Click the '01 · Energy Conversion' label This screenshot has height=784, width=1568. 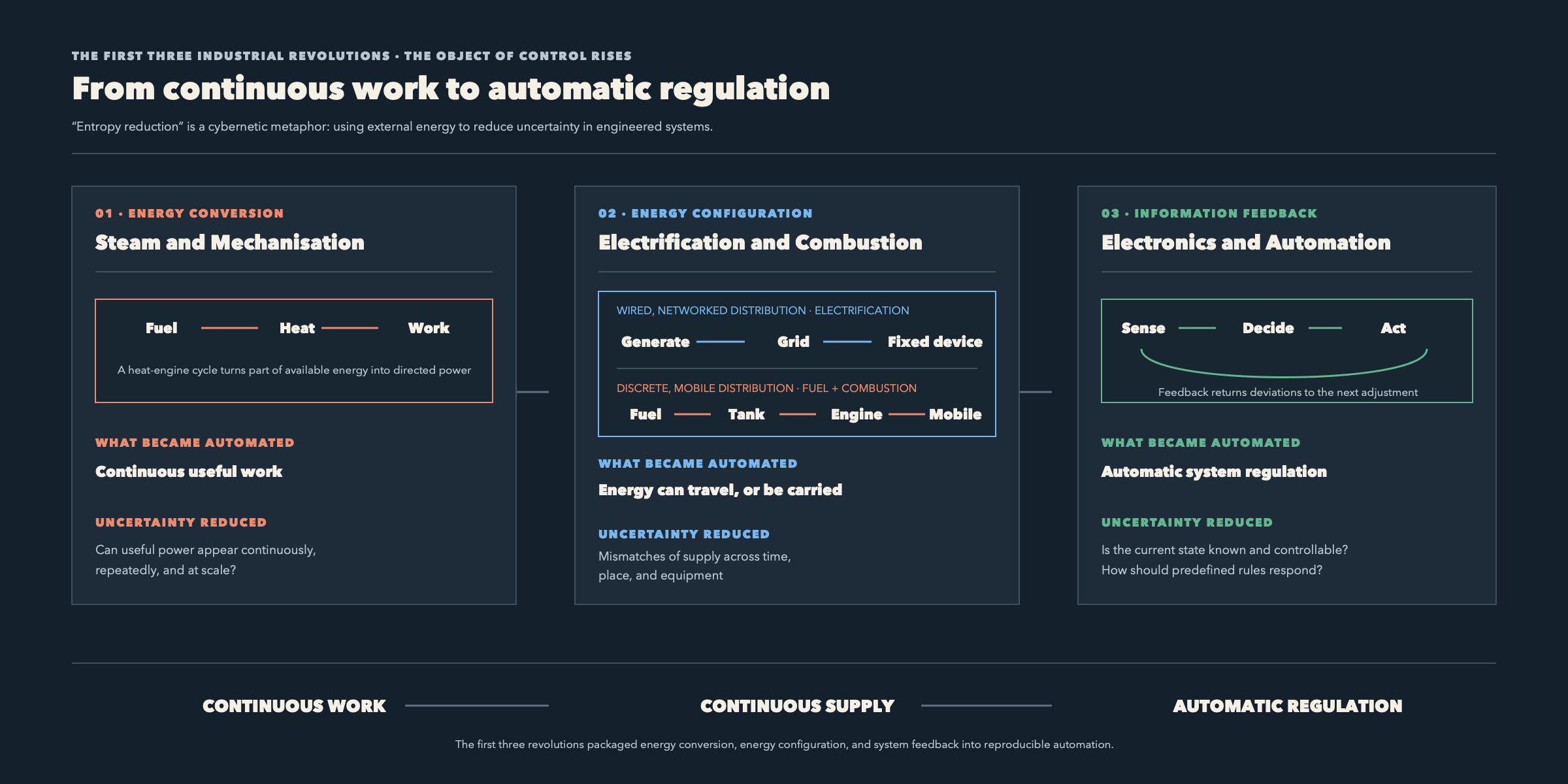[x=189, y=214]
